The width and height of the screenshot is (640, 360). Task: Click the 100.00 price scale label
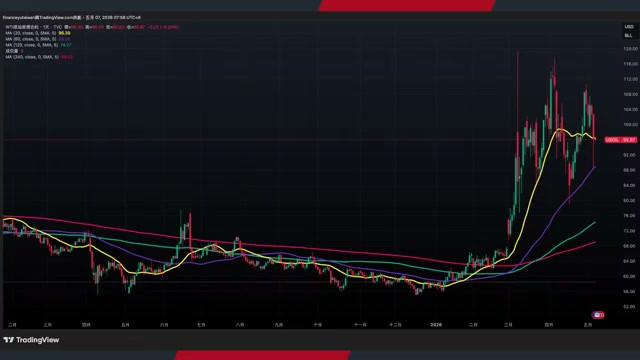630,124
